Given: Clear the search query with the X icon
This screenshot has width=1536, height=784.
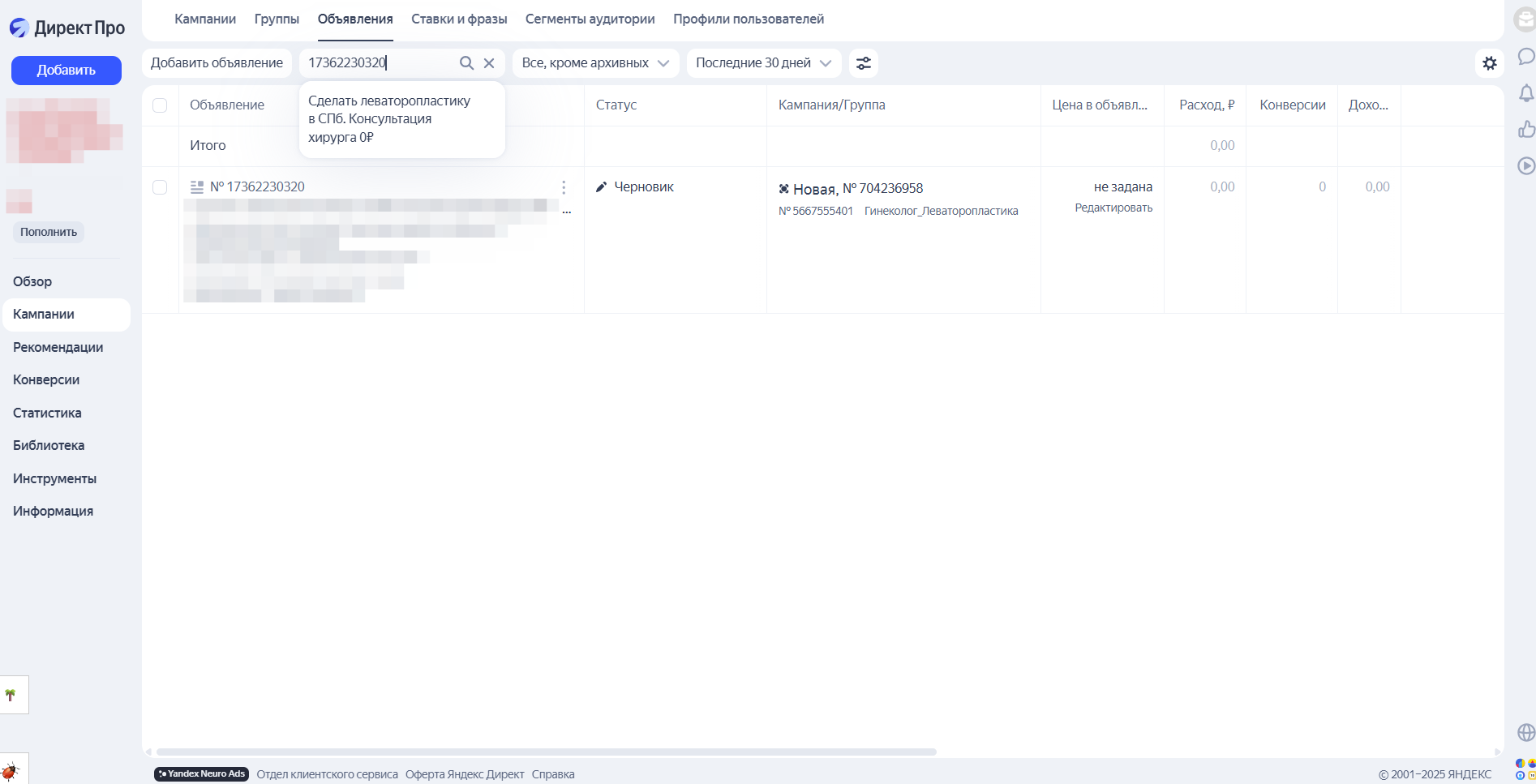Looking at the screenshot, I should pos(490,62).
